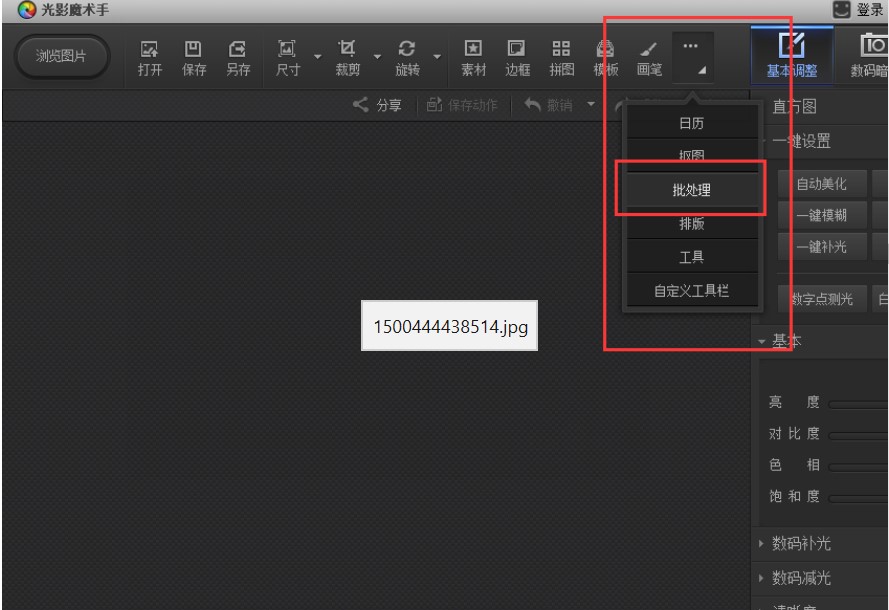This screenshot has height=610, width=889.
Task: Expand the 数码补光 section
Action: 761,543
